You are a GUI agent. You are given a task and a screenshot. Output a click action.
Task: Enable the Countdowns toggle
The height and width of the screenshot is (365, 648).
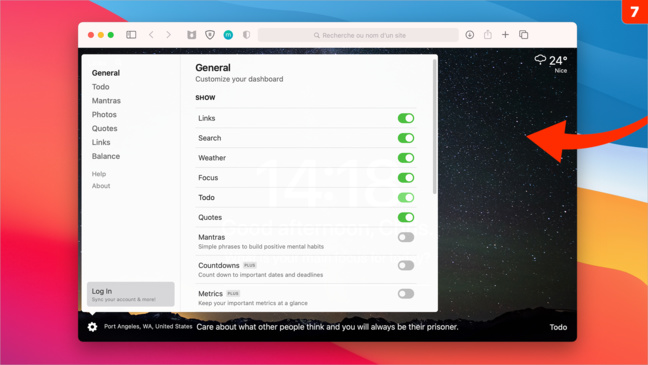(x=406, y=265)
